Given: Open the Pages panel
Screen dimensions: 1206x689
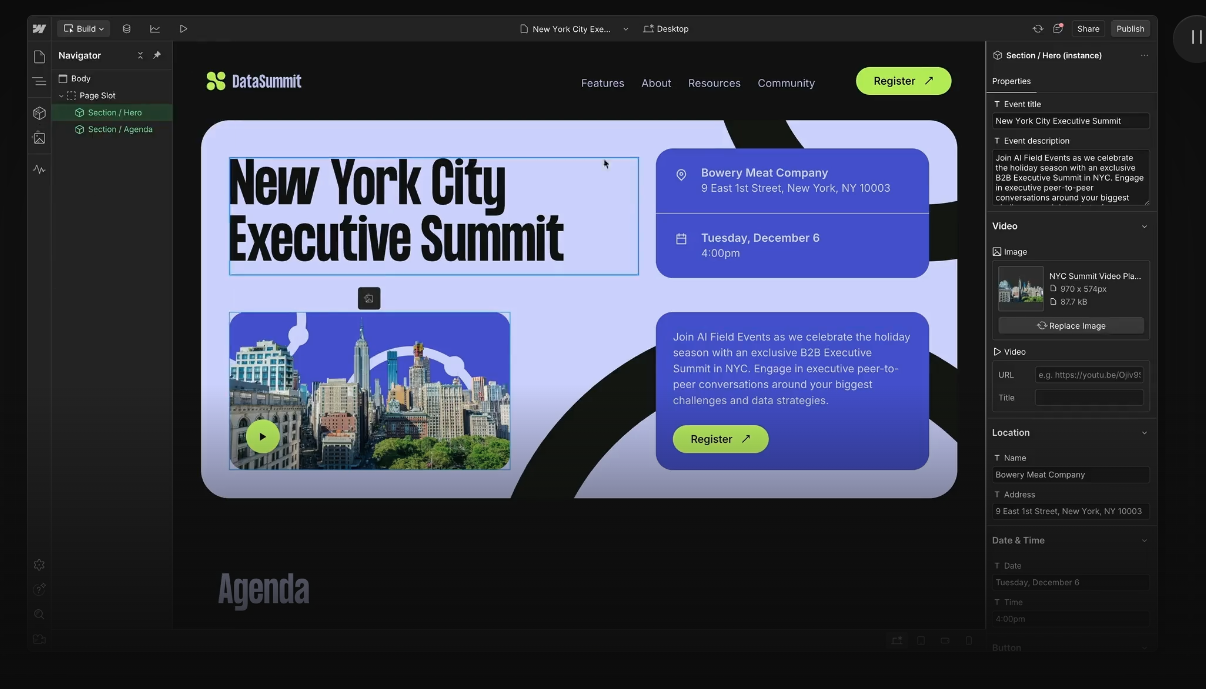Looking at the screenshot, I should tap(39, 58).
